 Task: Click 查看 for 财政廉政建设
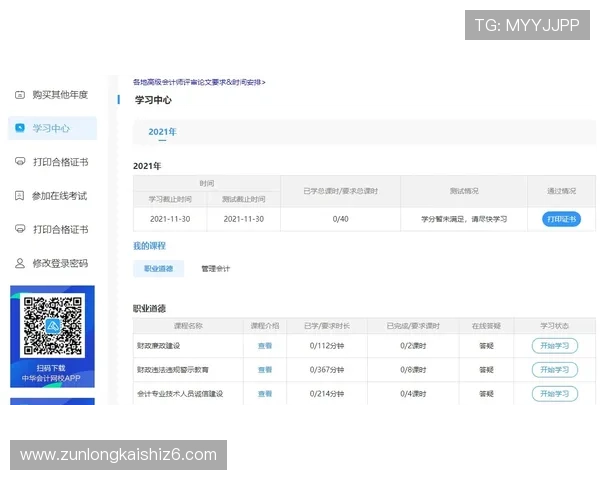(x=265, y=346)
